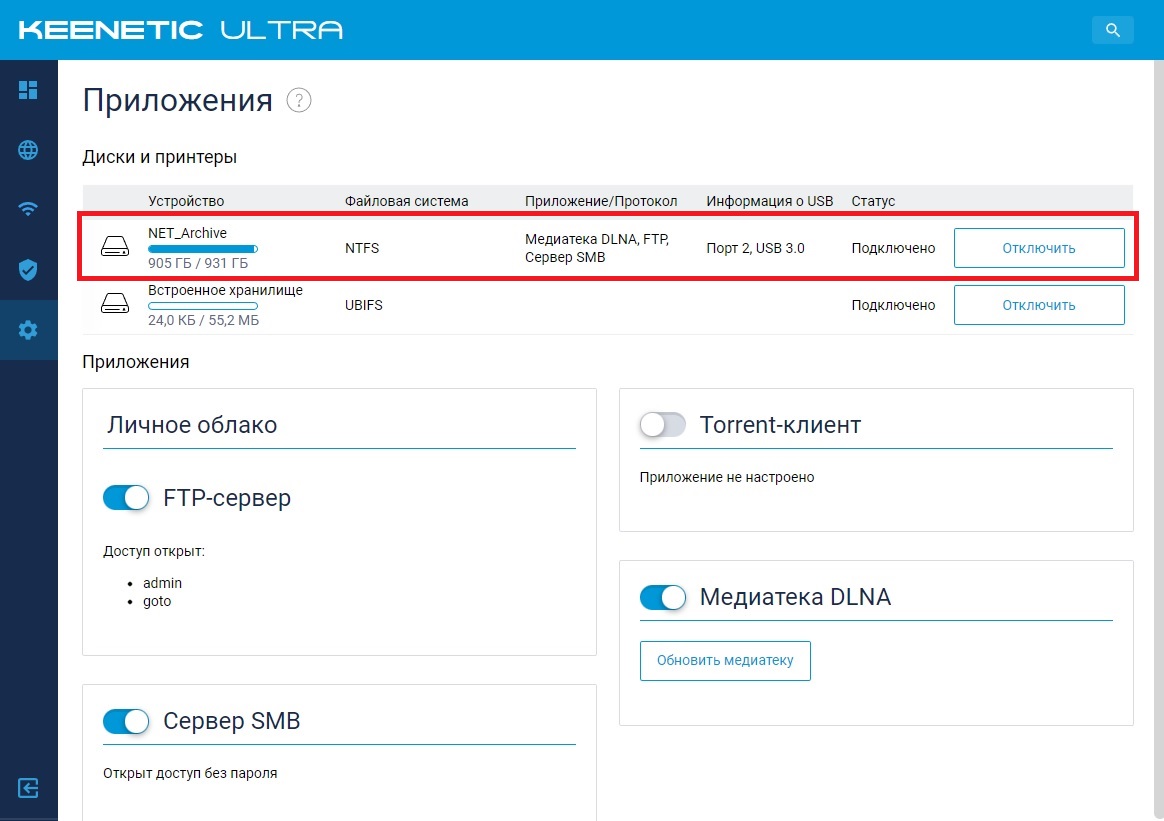Switch off the Сервер SMB toggle
This screenshot has width=1164, height=821.
[x=126, y=721]
